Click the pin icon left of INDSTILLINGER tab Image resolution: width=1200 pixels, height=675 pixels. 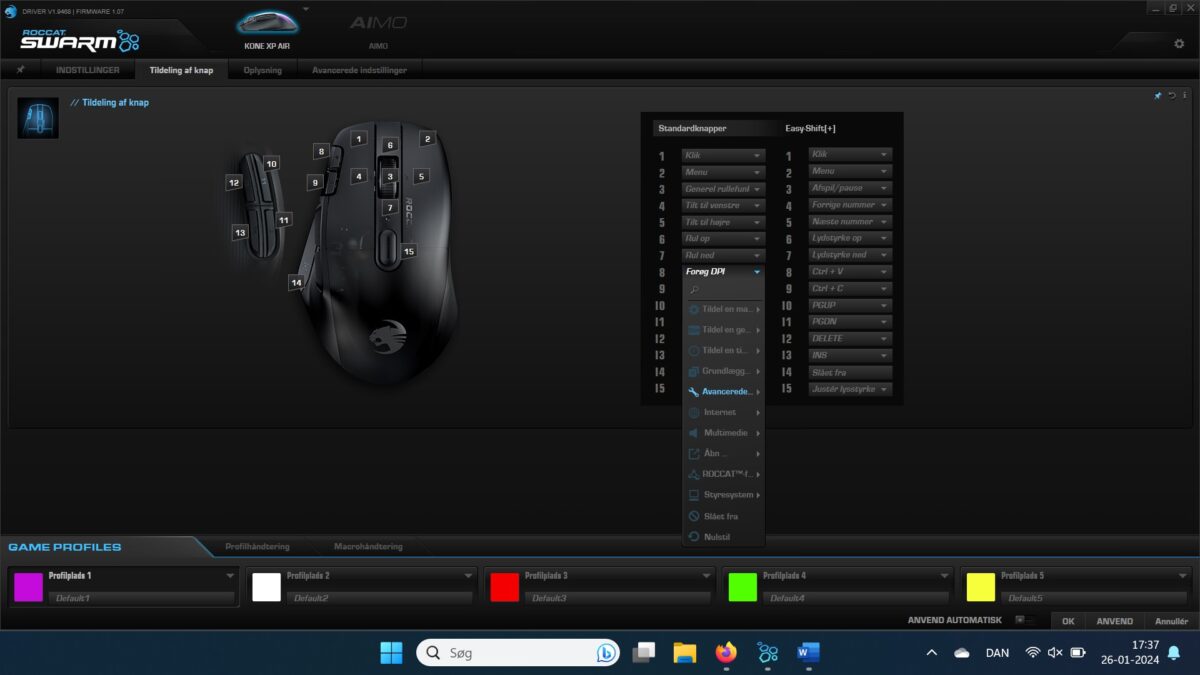[21, 70]
